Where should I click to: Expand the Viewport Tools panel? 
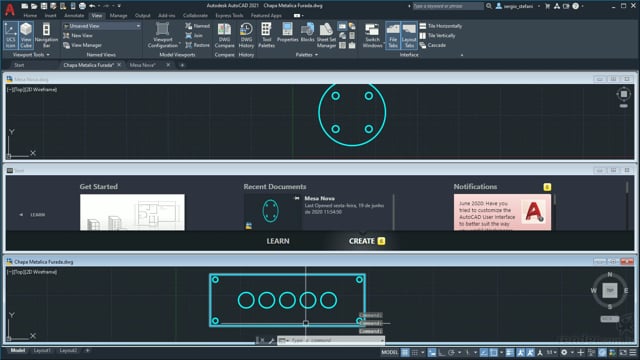coord(31,55)
